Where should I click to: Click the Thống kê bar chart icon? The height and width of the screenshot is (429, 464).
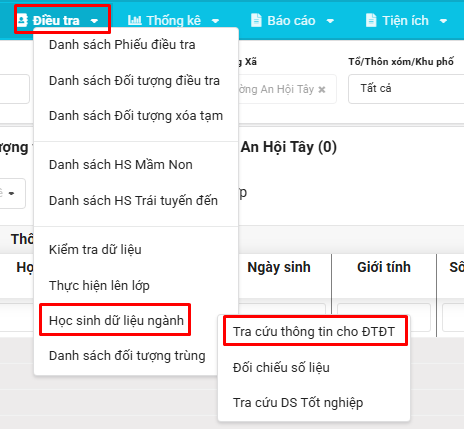click(x=135, y=20)
